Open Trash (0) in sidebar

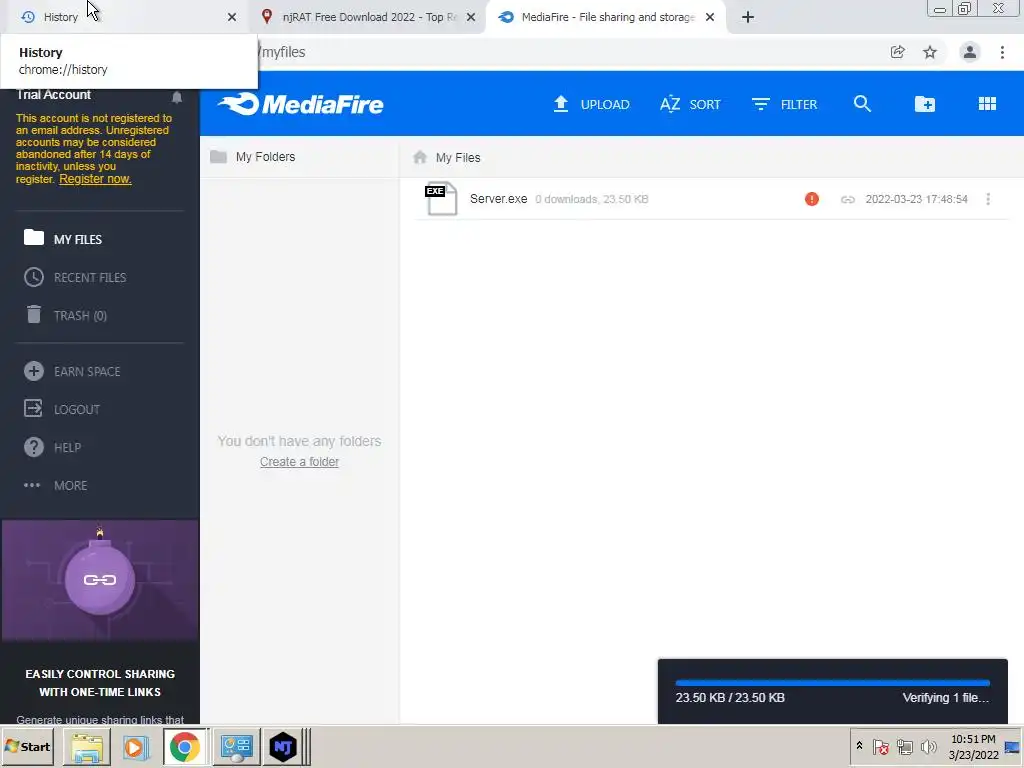[65, 315]
